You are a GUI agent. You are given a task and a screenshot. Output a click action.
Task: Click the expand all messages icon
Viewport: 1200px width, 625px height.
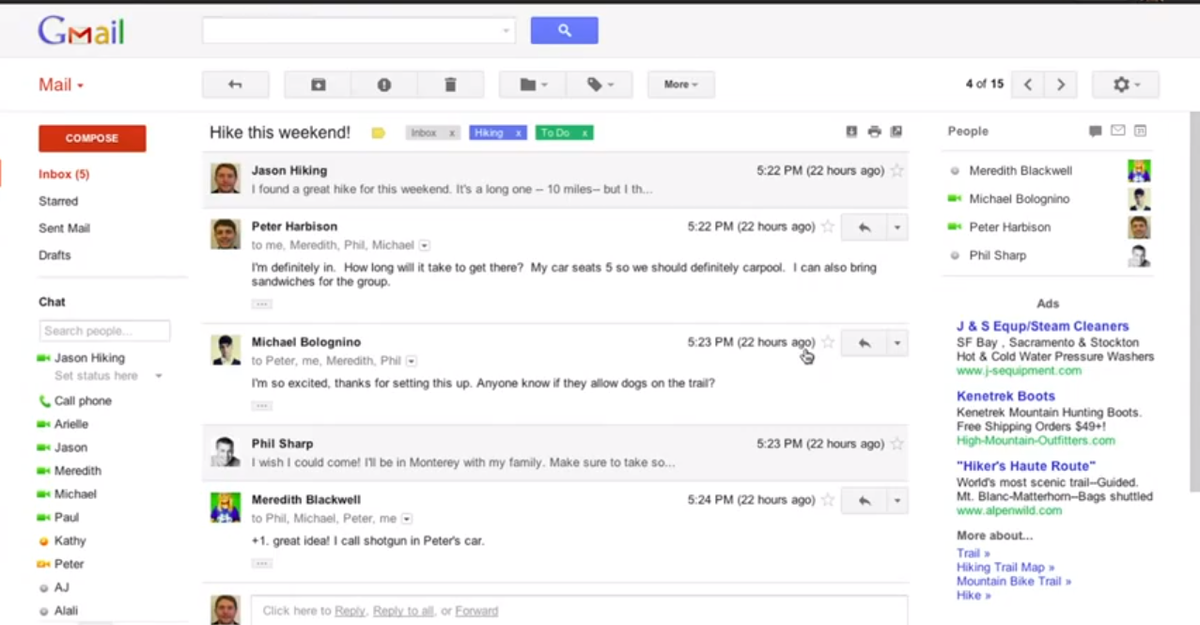852,132
